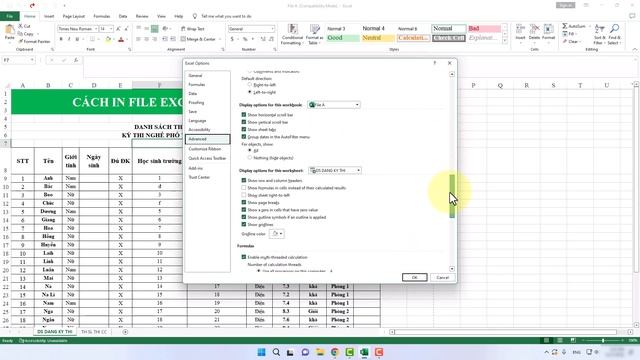Image resolution: width=640 pixels, height=360 pixels.
Task: Open the Name Box dropdown
Action: tap(32, 60)
